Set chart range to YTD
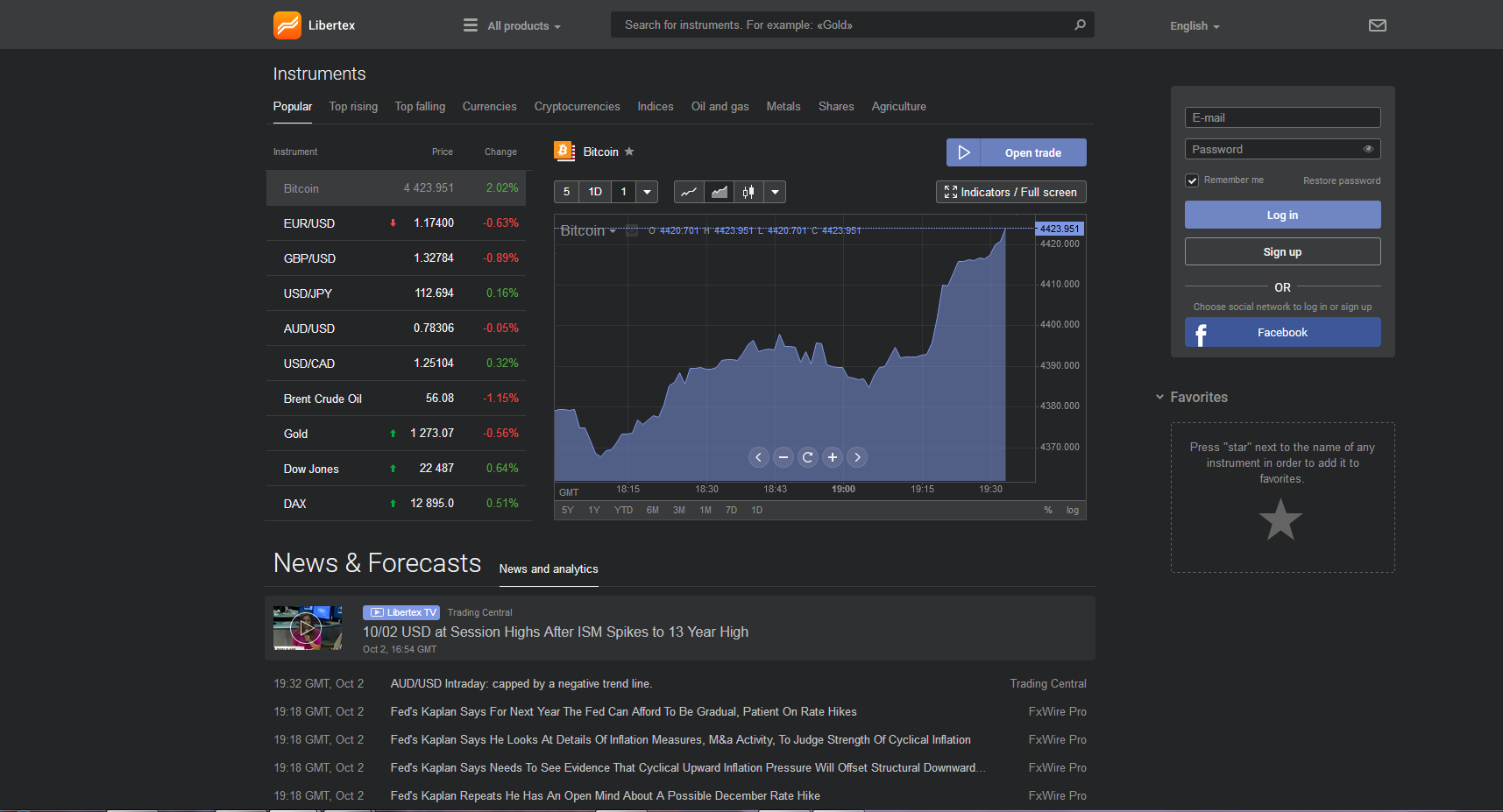Screen dimensions: 1503x812 (x=623, y=510)
